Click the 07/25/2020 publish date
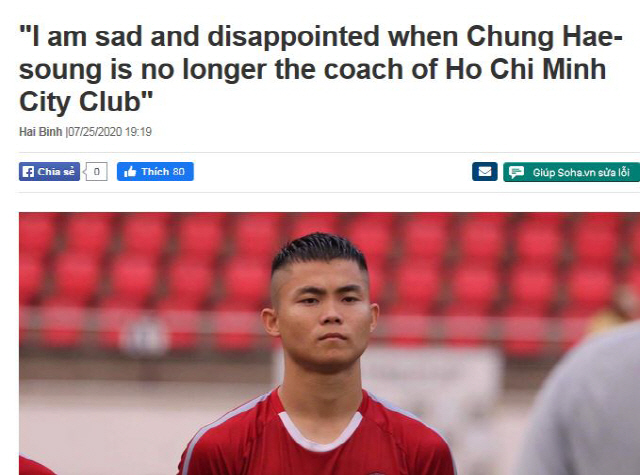 coord(95,132)
